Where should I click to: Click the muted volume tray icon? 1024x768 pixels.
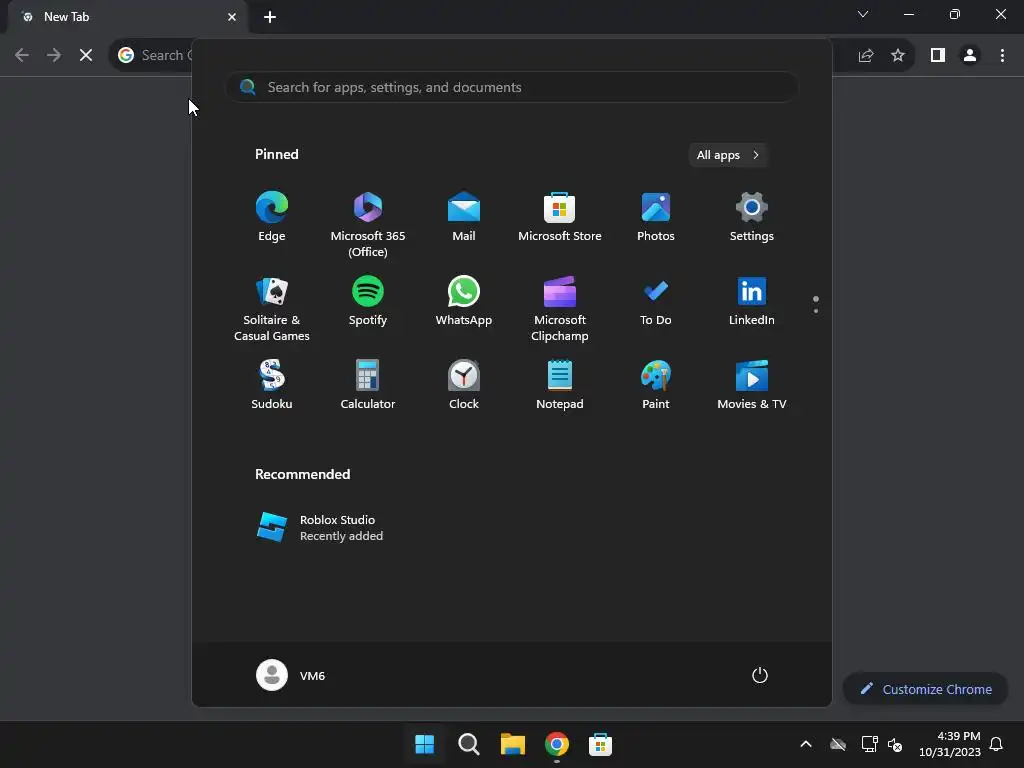pos(895,744)
